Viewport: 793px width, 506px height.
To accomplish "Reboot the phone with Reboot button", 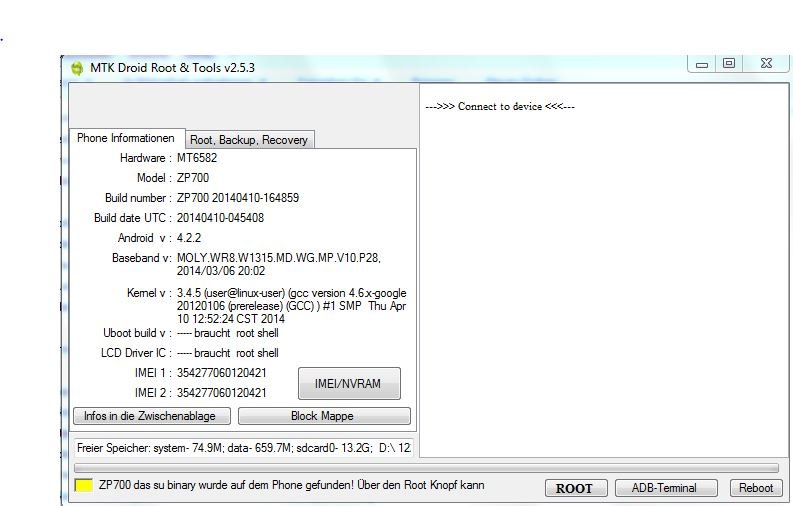I will [x=756, y=488].
